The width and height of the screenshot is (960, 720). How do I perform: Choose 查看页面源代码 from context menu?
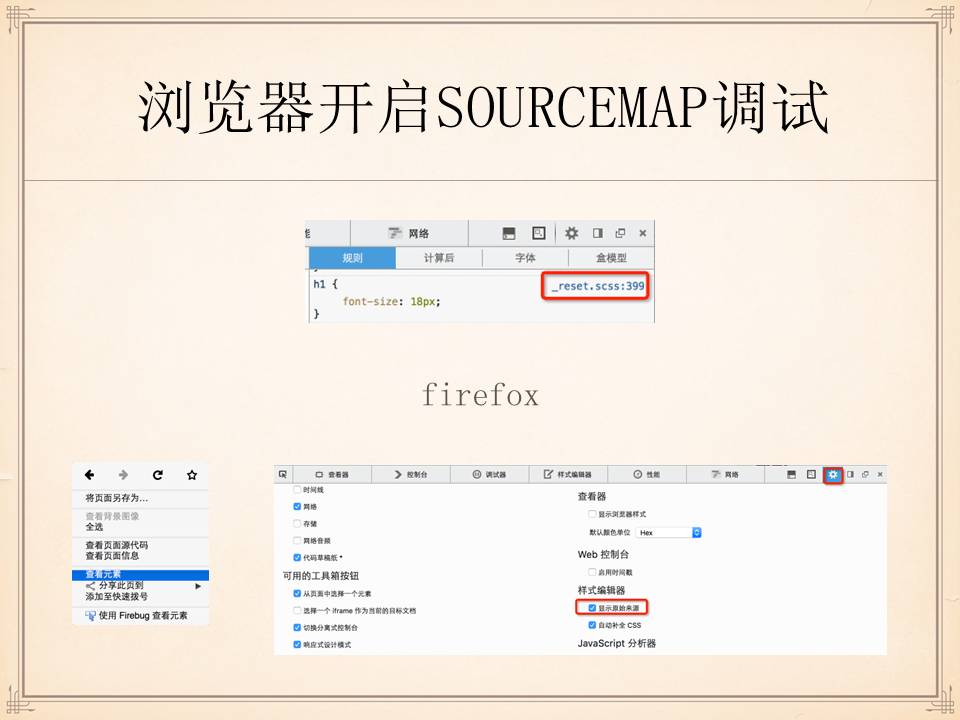coord(117,545)
